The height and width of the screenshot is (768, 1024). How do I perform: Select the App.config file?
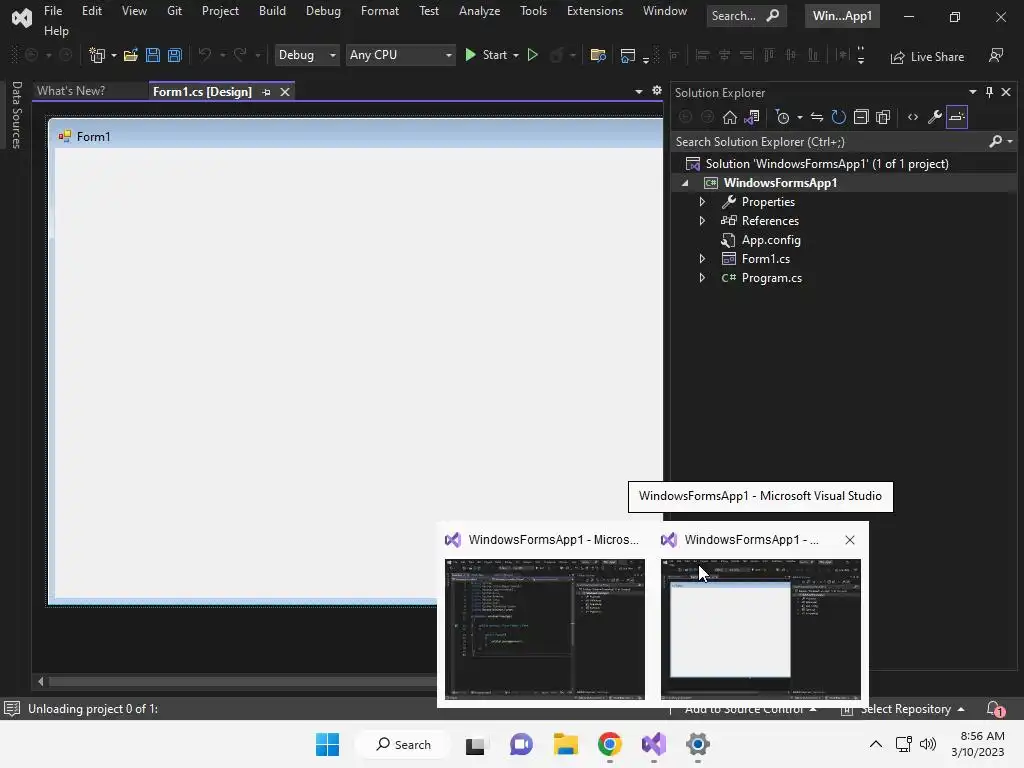tap(771, 240)
